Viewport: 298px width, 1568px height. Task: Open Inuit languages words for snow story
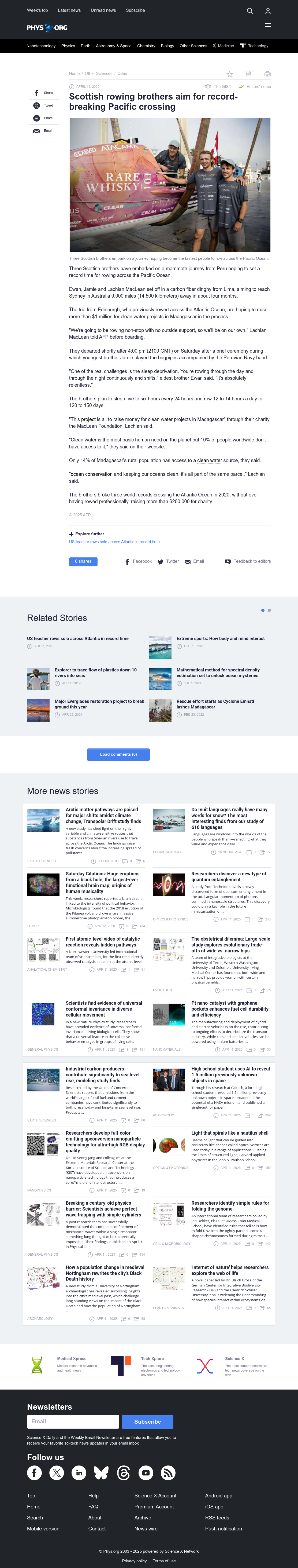pos(229,819)
